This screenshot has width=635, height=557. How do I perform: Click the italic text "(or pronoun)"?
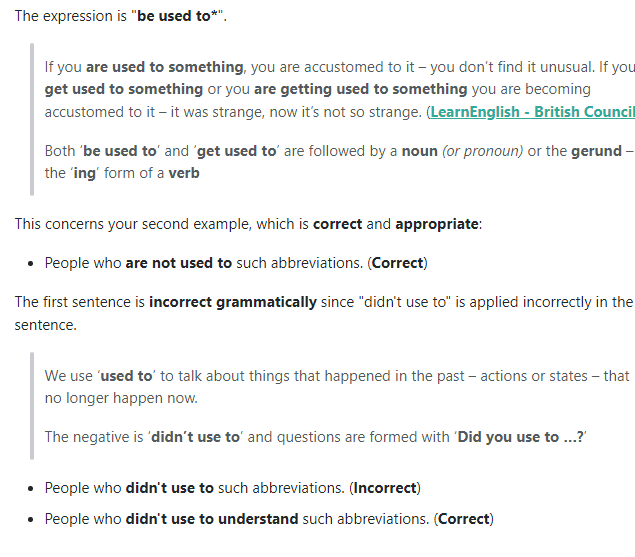point(482,151)
